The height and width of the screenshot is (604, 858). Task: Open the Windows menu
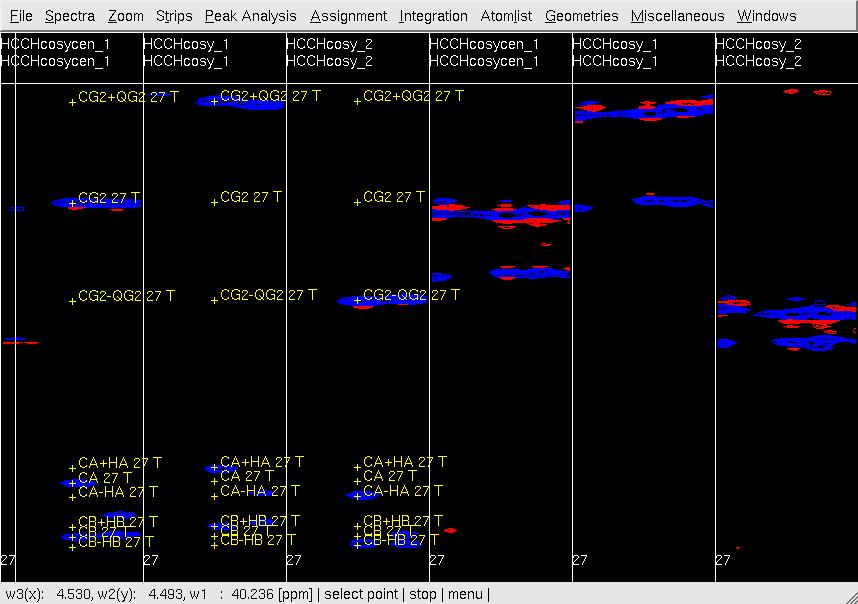click(766, 16)
